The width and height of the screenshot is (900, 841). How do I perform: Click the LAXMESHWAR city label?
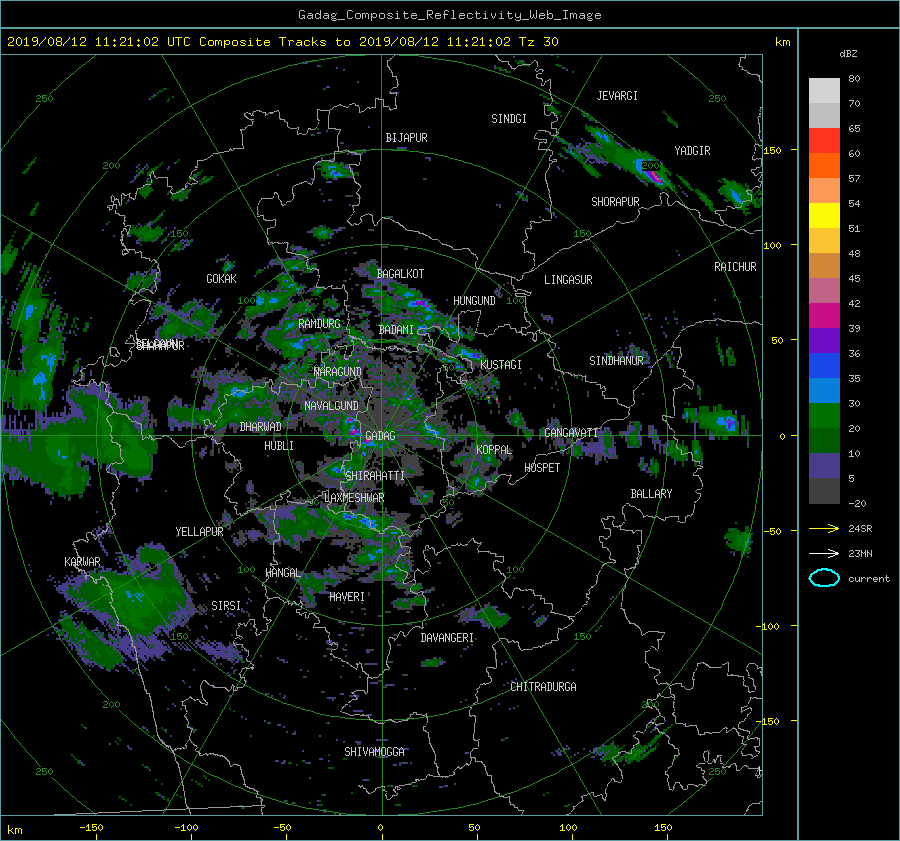point(354,498)
